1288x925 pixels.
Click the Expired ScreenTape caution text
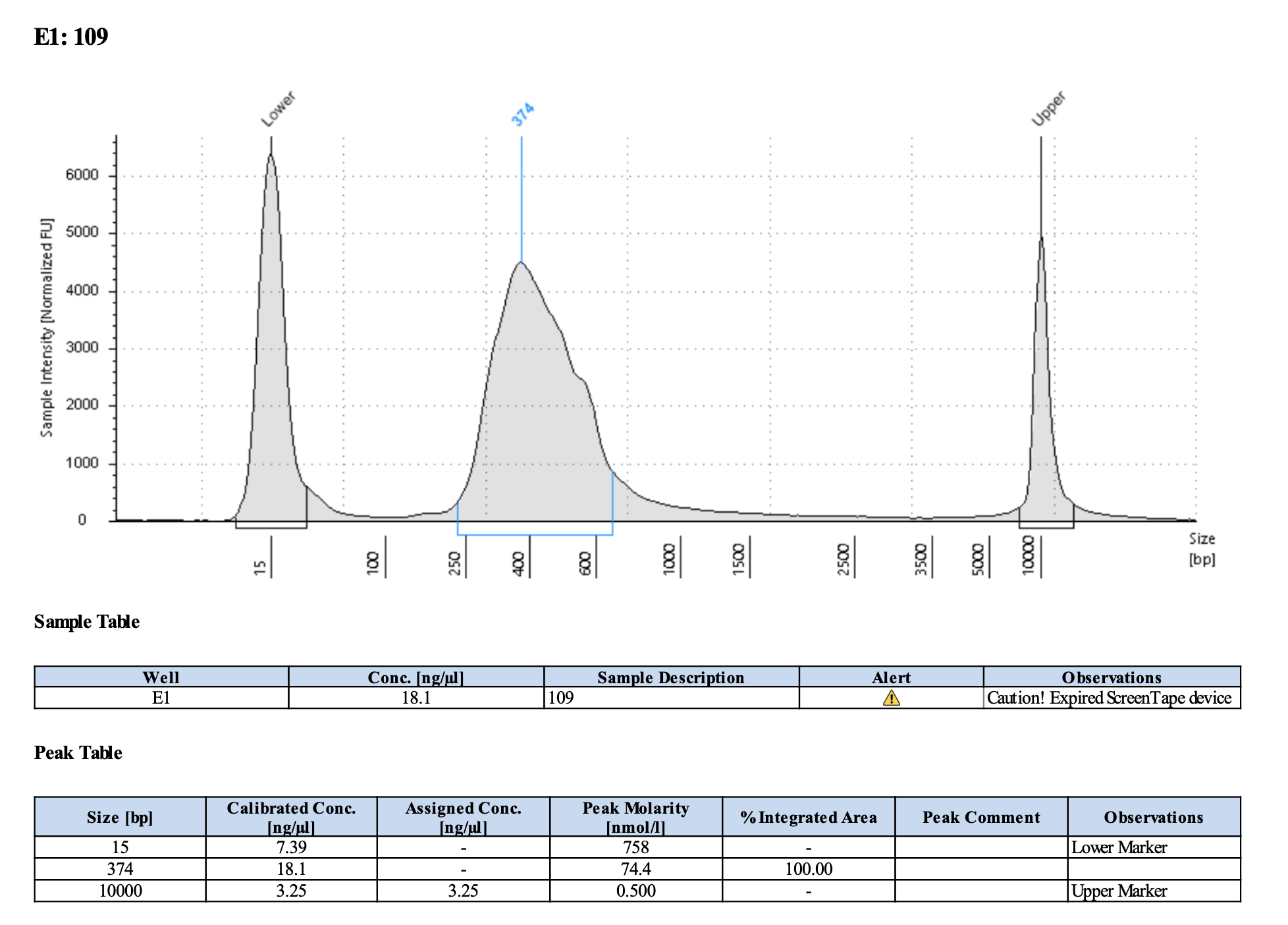pos(1109,698)
